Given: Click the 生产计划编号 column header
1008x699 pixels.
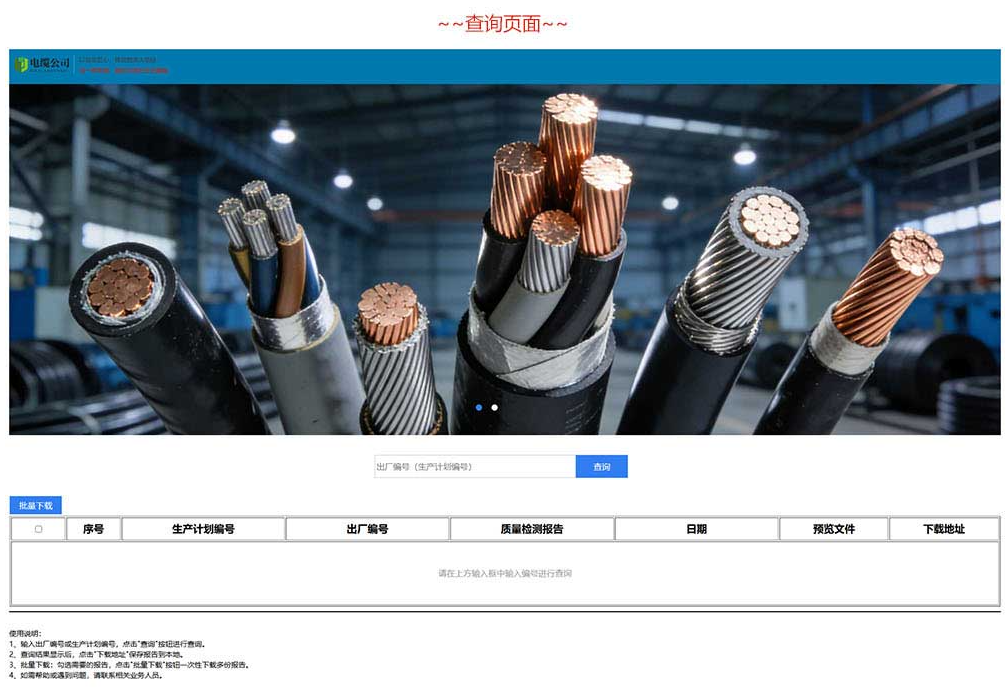Looking at the screenshot, I should [203, 529].
